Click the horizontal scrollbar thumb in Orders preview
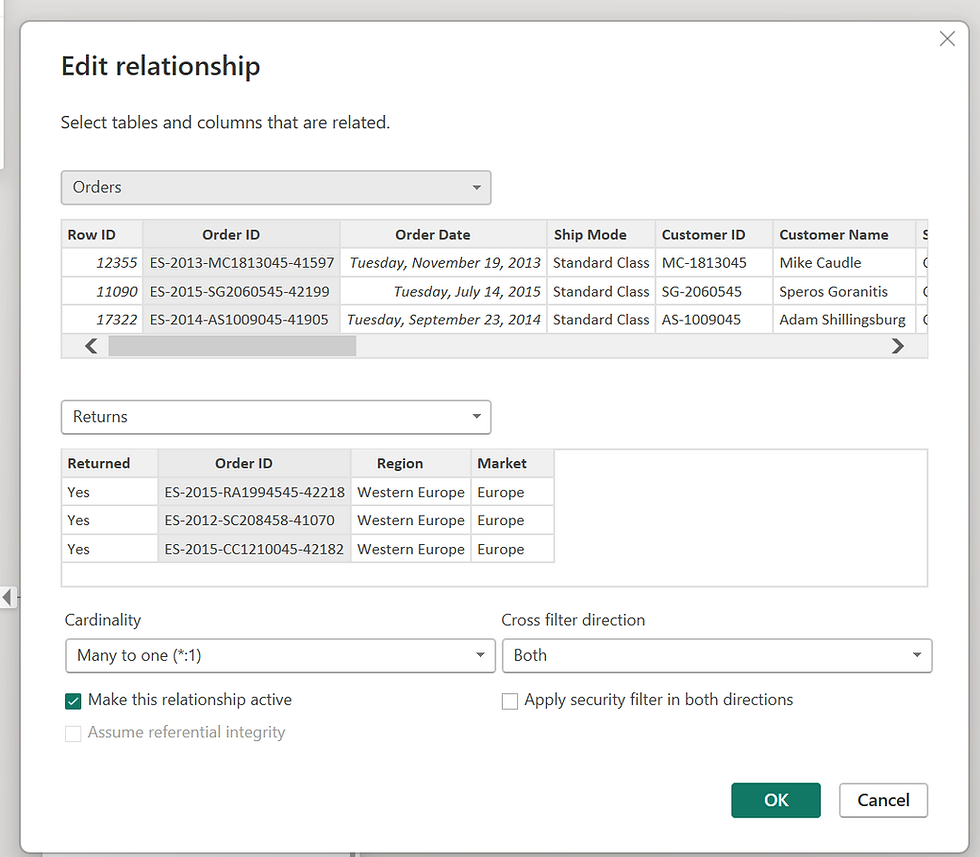Viewport: 980px width, 857px height. 232,346
